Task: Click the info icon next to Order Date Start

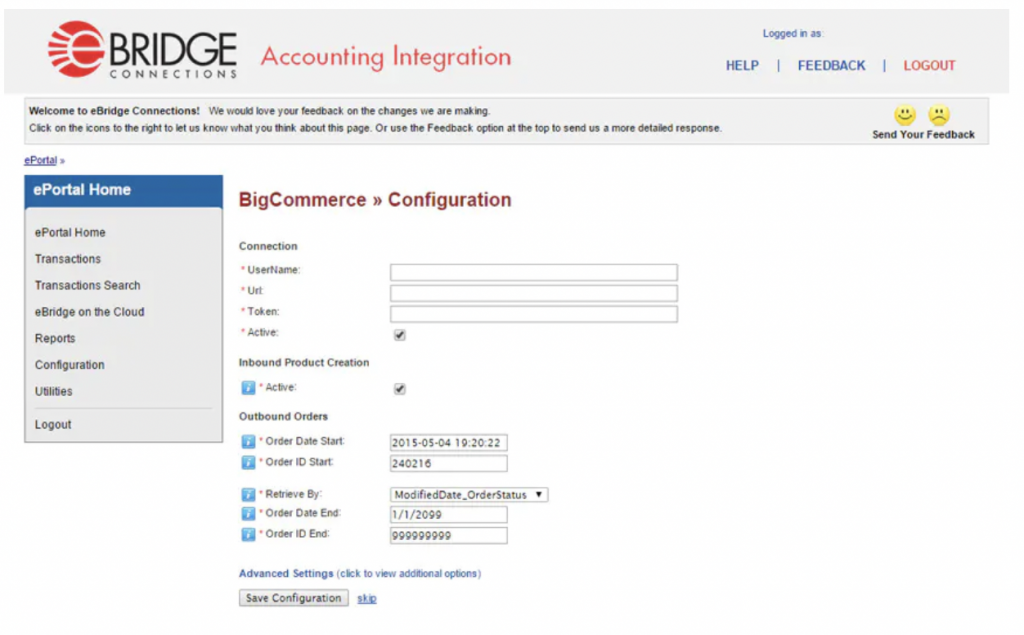Action: [246, 441]
